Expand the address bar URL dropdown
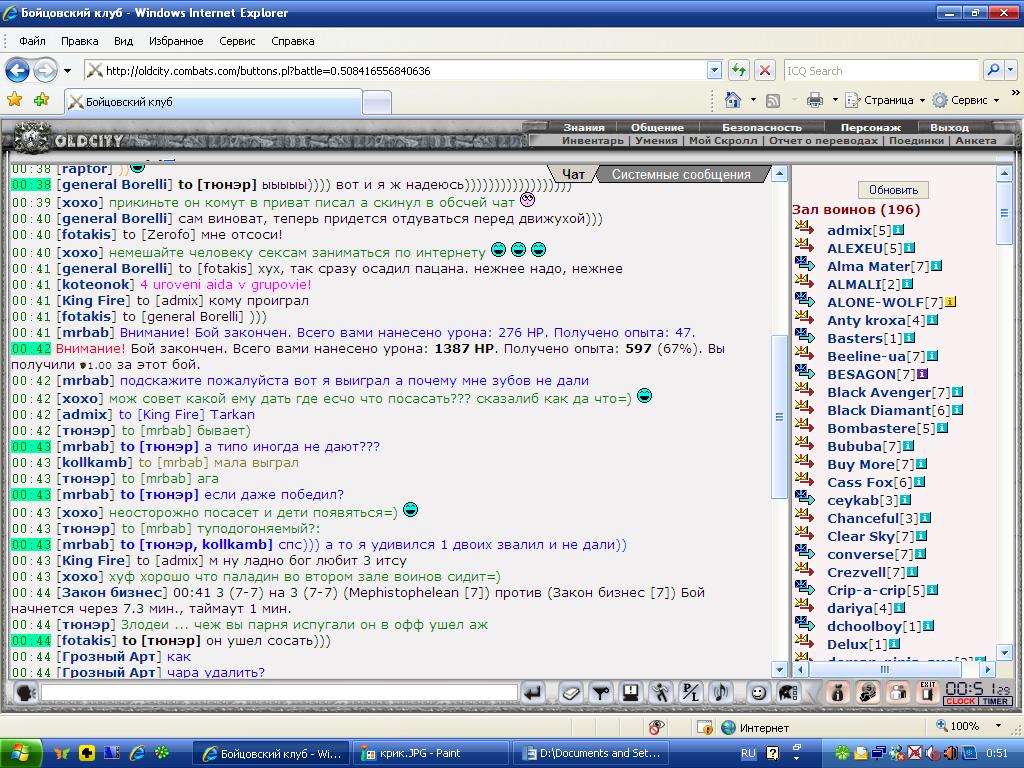Image resolution: width=1024 pixels, height=768 pixels. [714, 70]
